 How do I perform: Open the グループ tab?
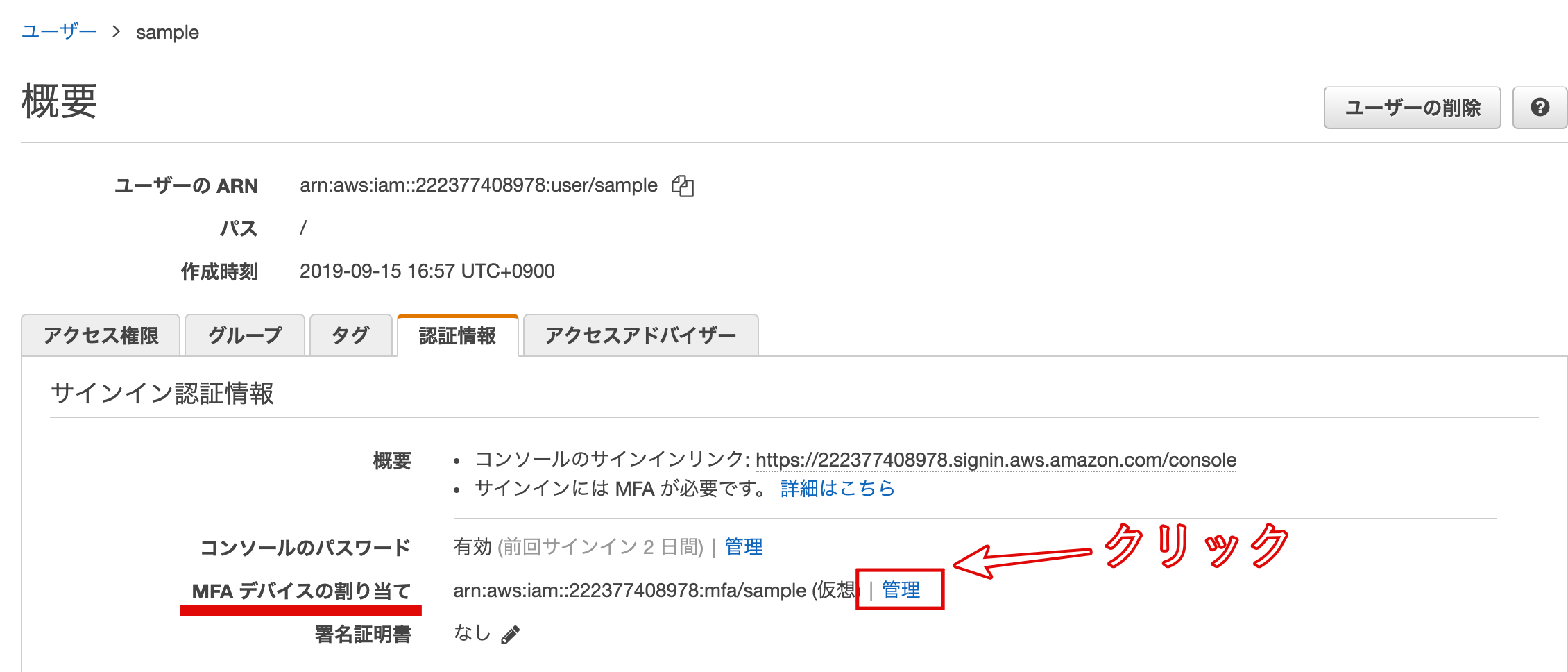(244, 335)
